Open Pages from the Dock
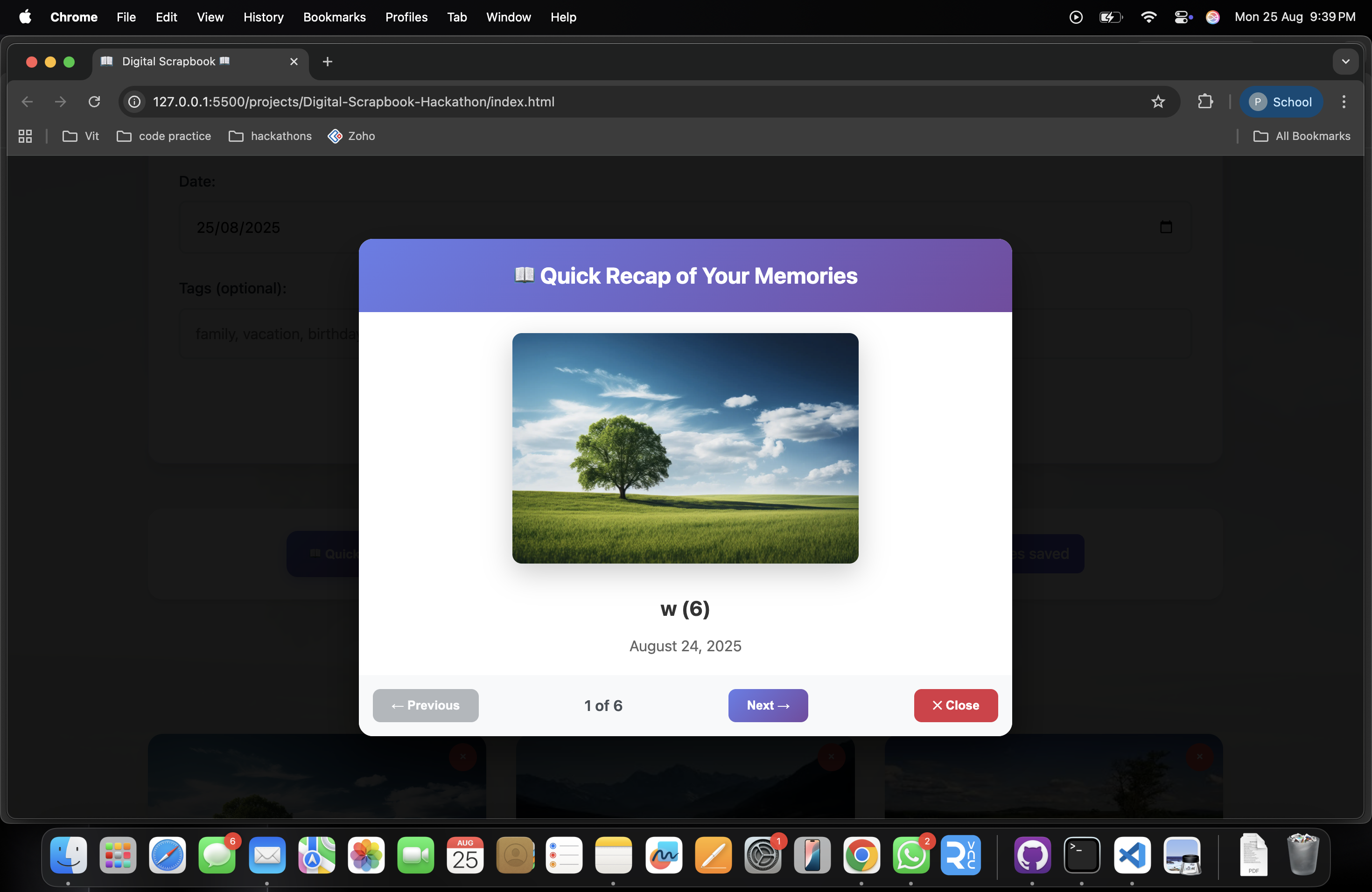 [x=713, y=855]
